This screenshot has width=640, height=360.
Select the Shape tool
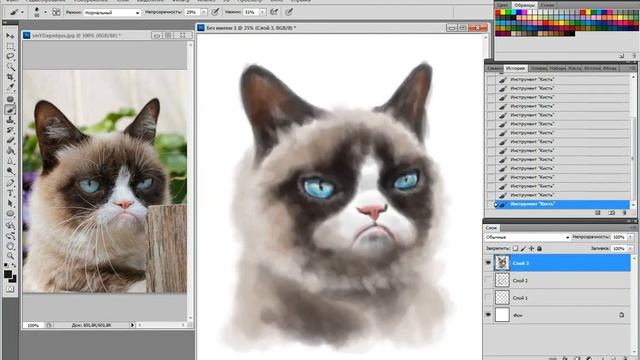[10, 214]
